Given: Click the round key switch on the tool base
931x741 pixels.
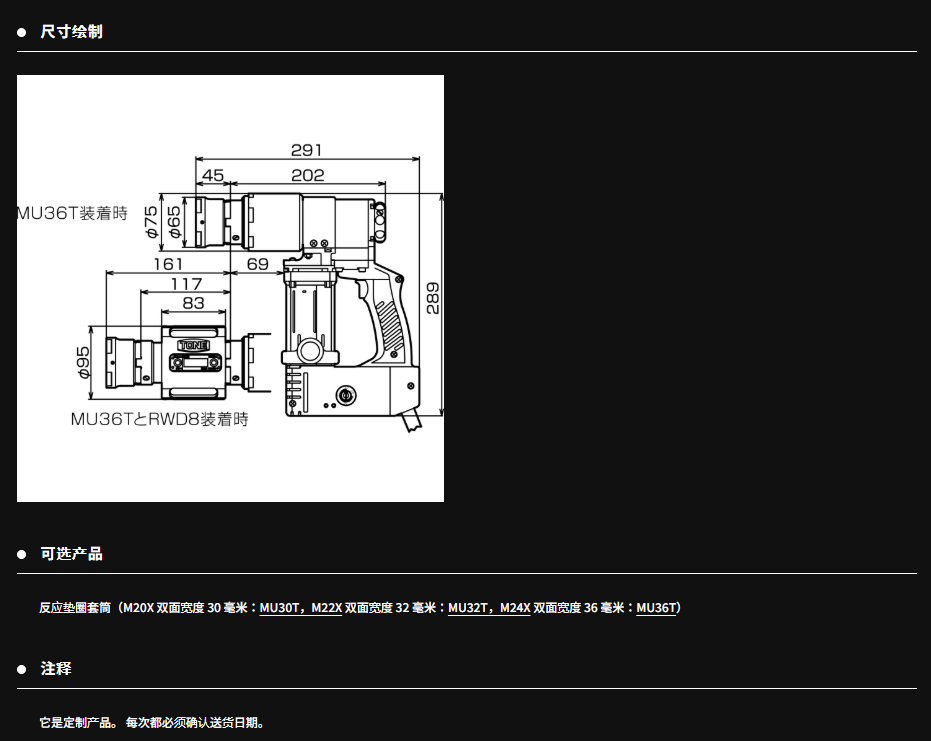Looking at the screenshot, I should tap(348, 393).
